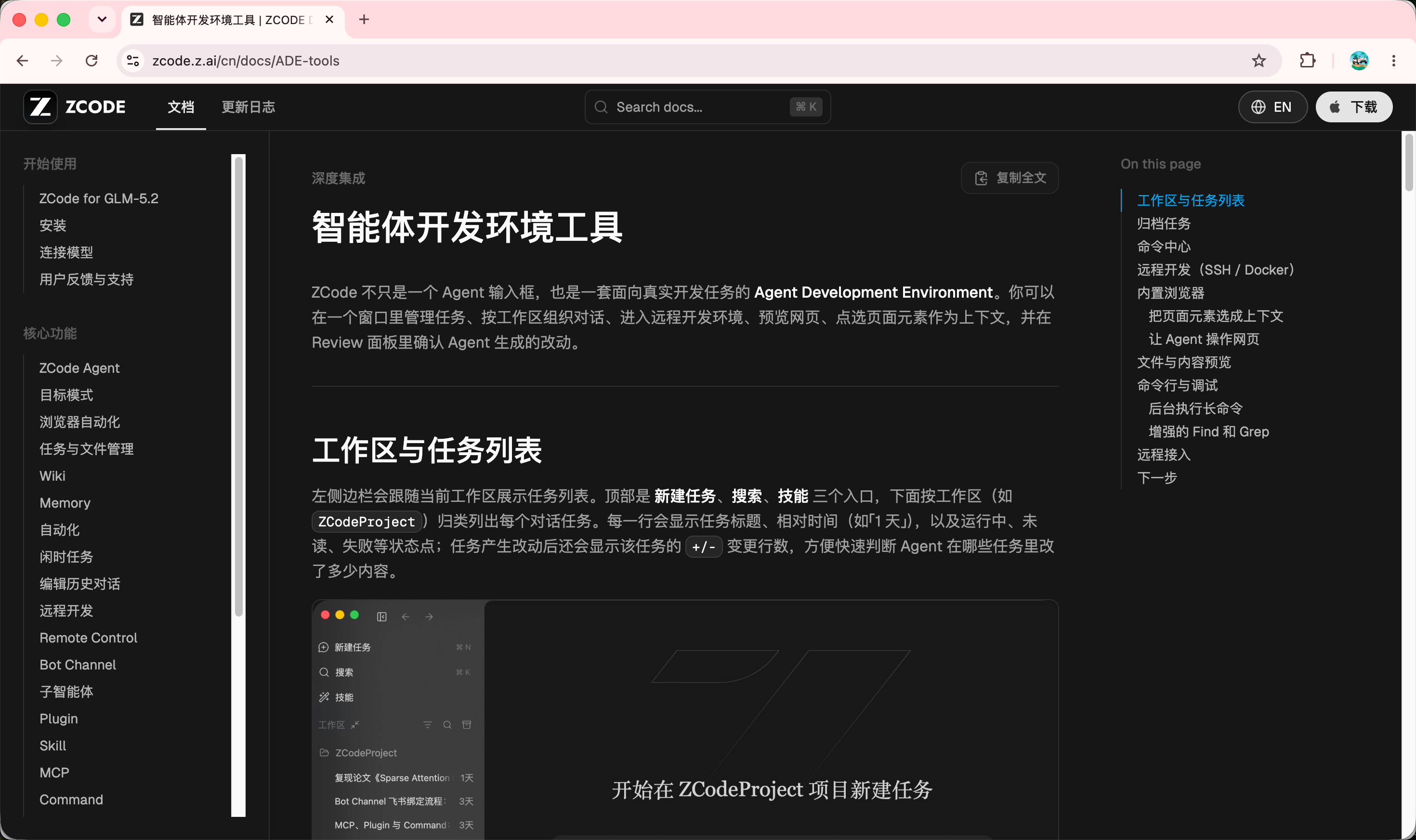The image size is (1416, 840).
Task: Open ZCode for GLM-5.2 in sidebar
Action: (99, 198)
